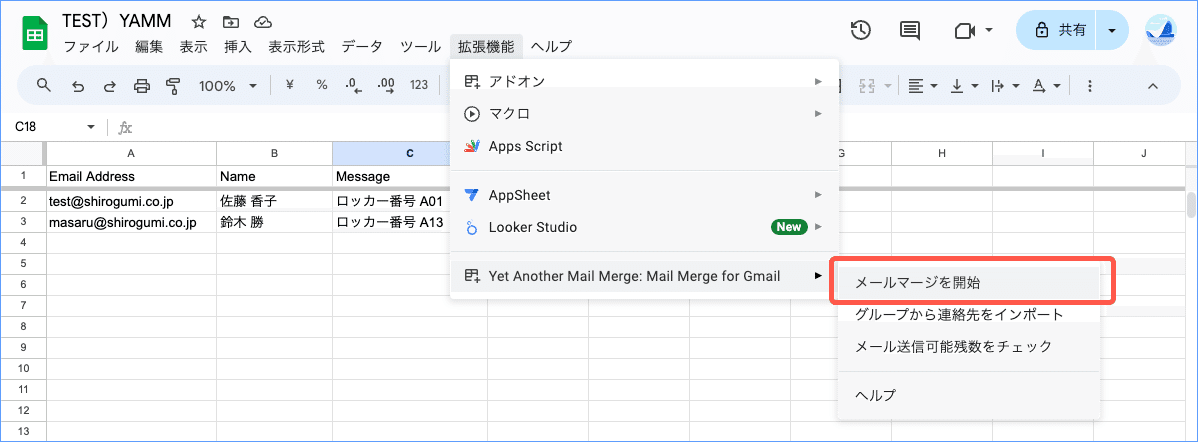The width and height of the screenshot is (1198, 442).
Task: Apply yen currency format
Action: coord(290,85)
